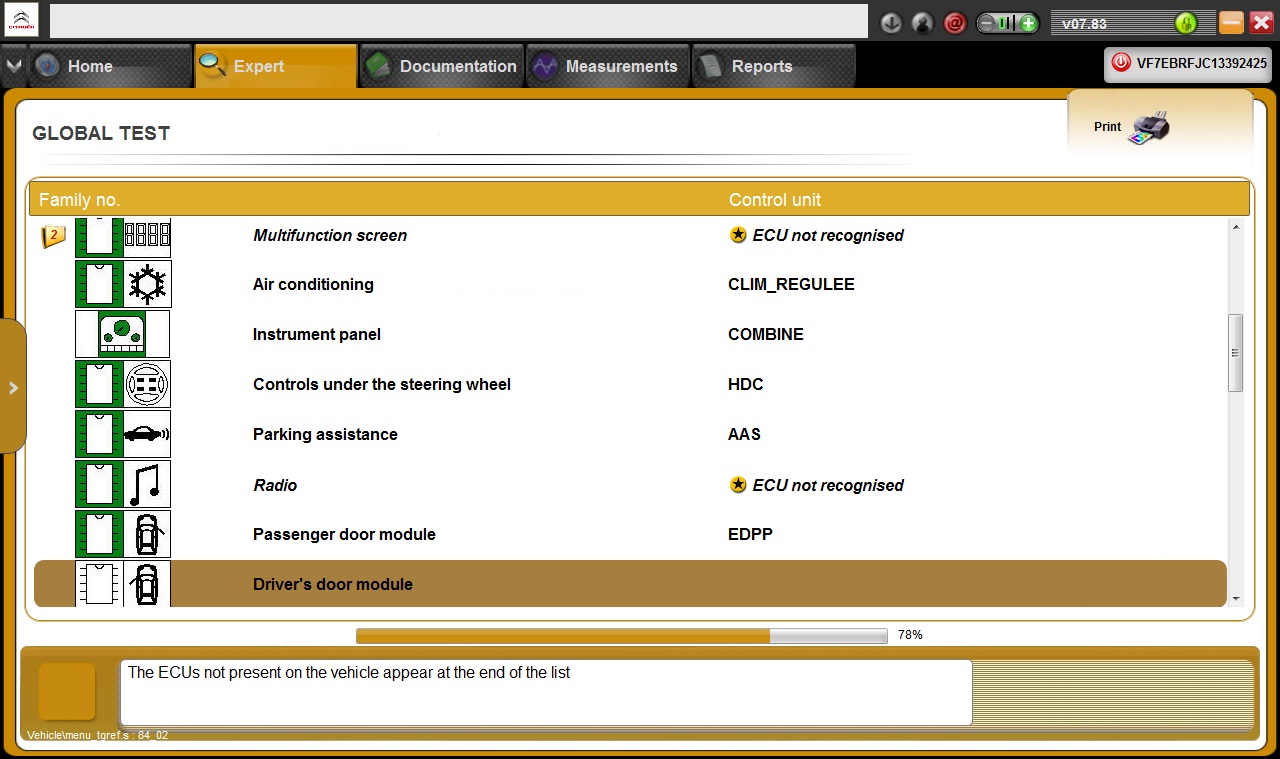The image size is (1280, 759).
Task: Click the green padlock icon
Action: (x=1186, y=23)
